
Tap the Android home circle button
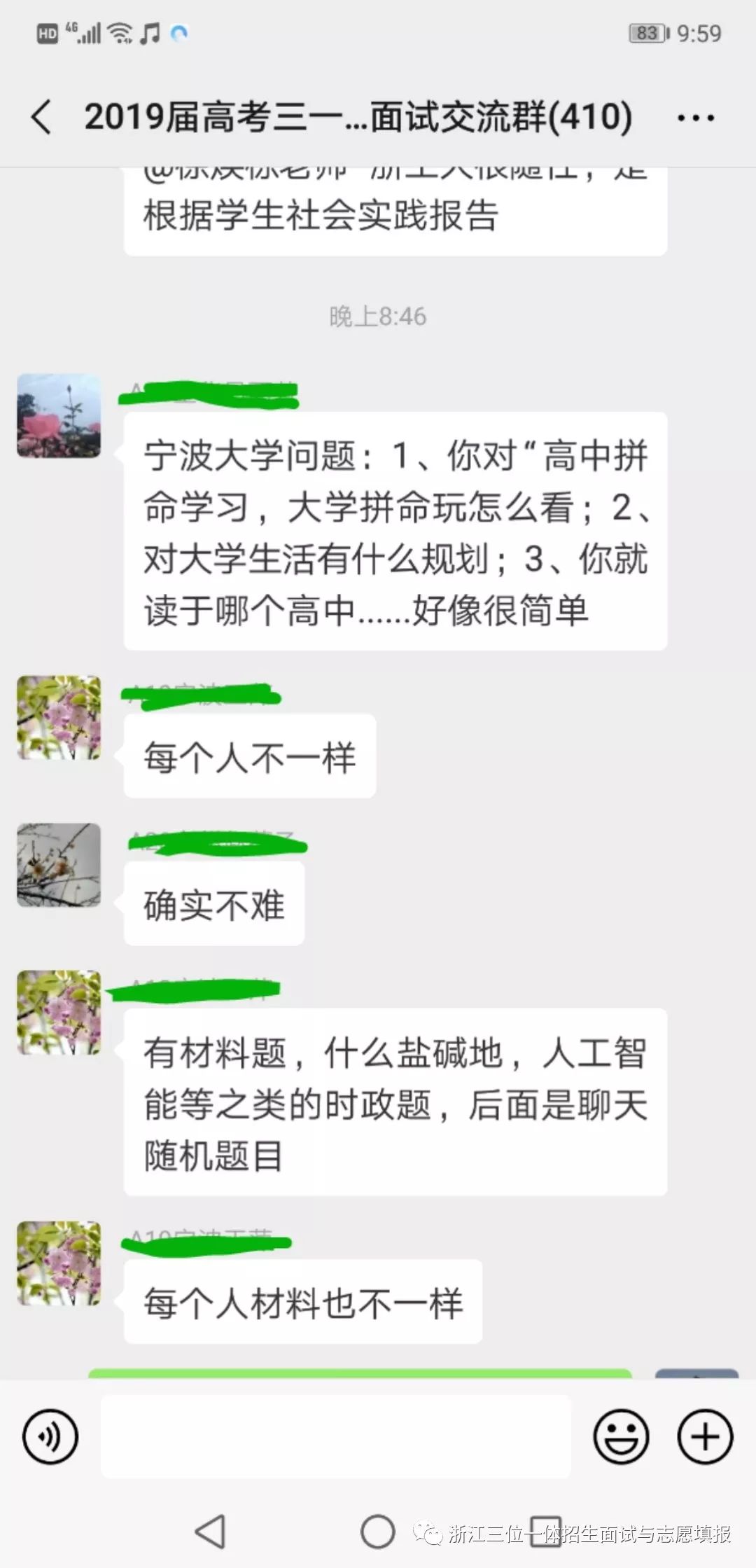[378, 1532]
